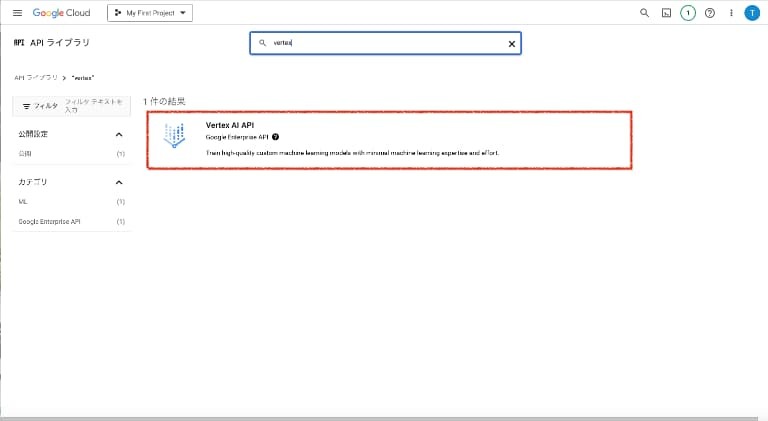Click the Google Enterprise API help icon

click(x=276, y=137)
